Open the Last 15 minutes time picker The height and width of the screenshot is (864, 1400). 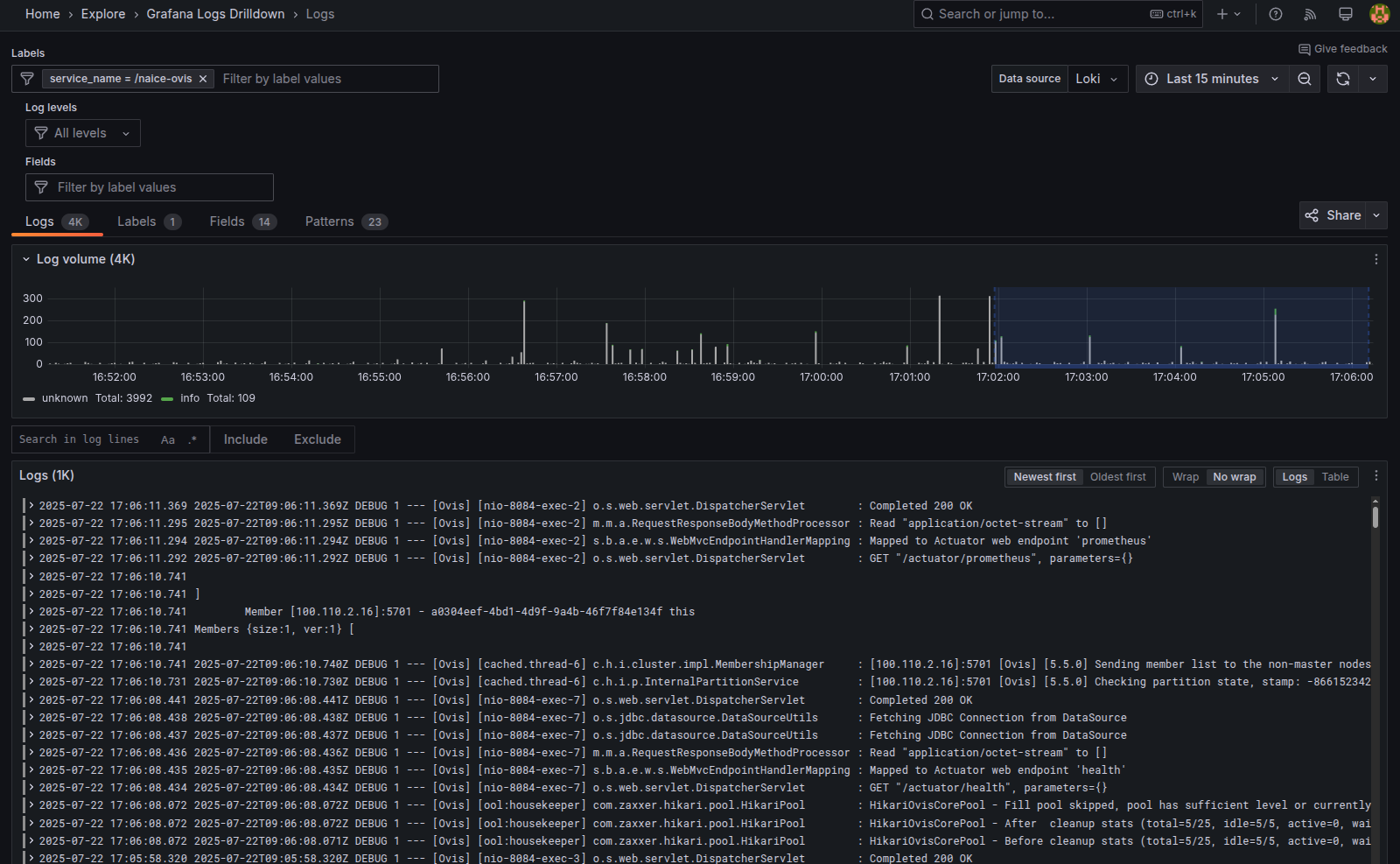pos(1212,79)
